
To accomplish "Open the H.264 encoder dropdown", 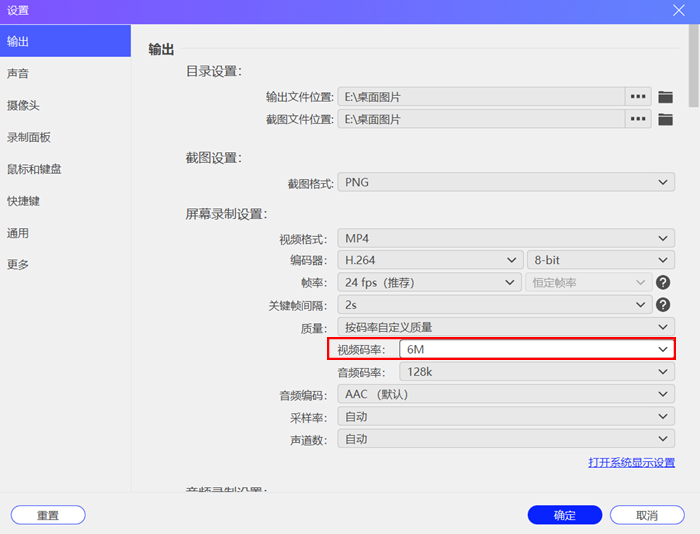I will [x=430, y=260].
